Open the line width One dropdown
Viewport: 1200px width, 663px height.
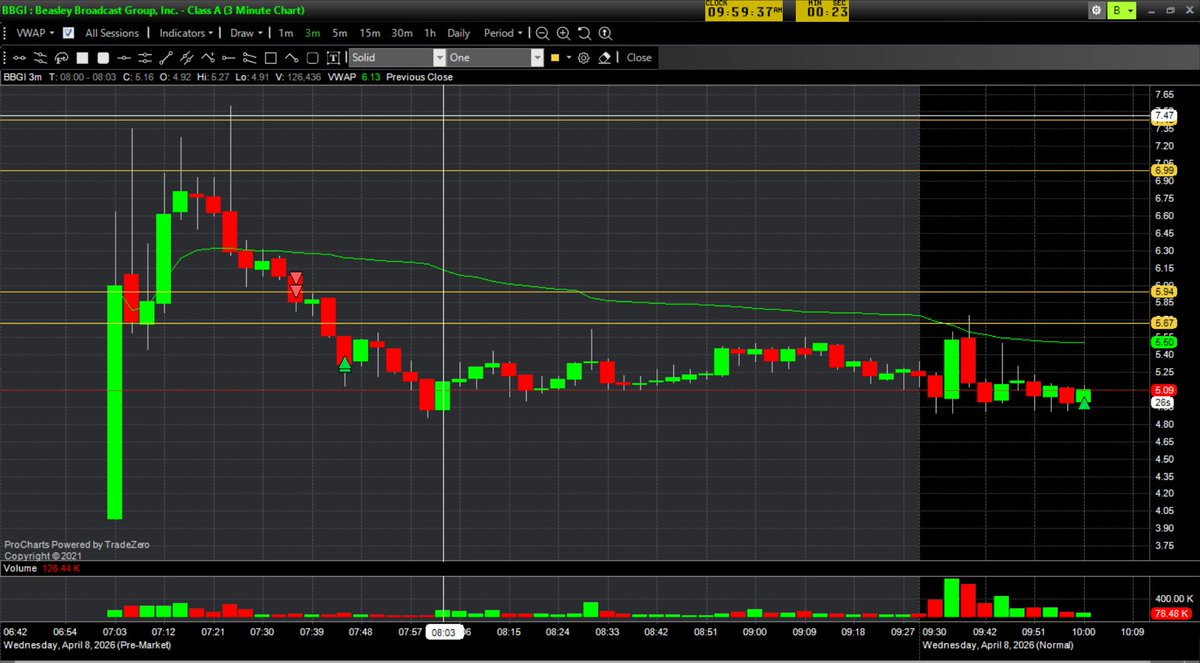click(536, 58)
